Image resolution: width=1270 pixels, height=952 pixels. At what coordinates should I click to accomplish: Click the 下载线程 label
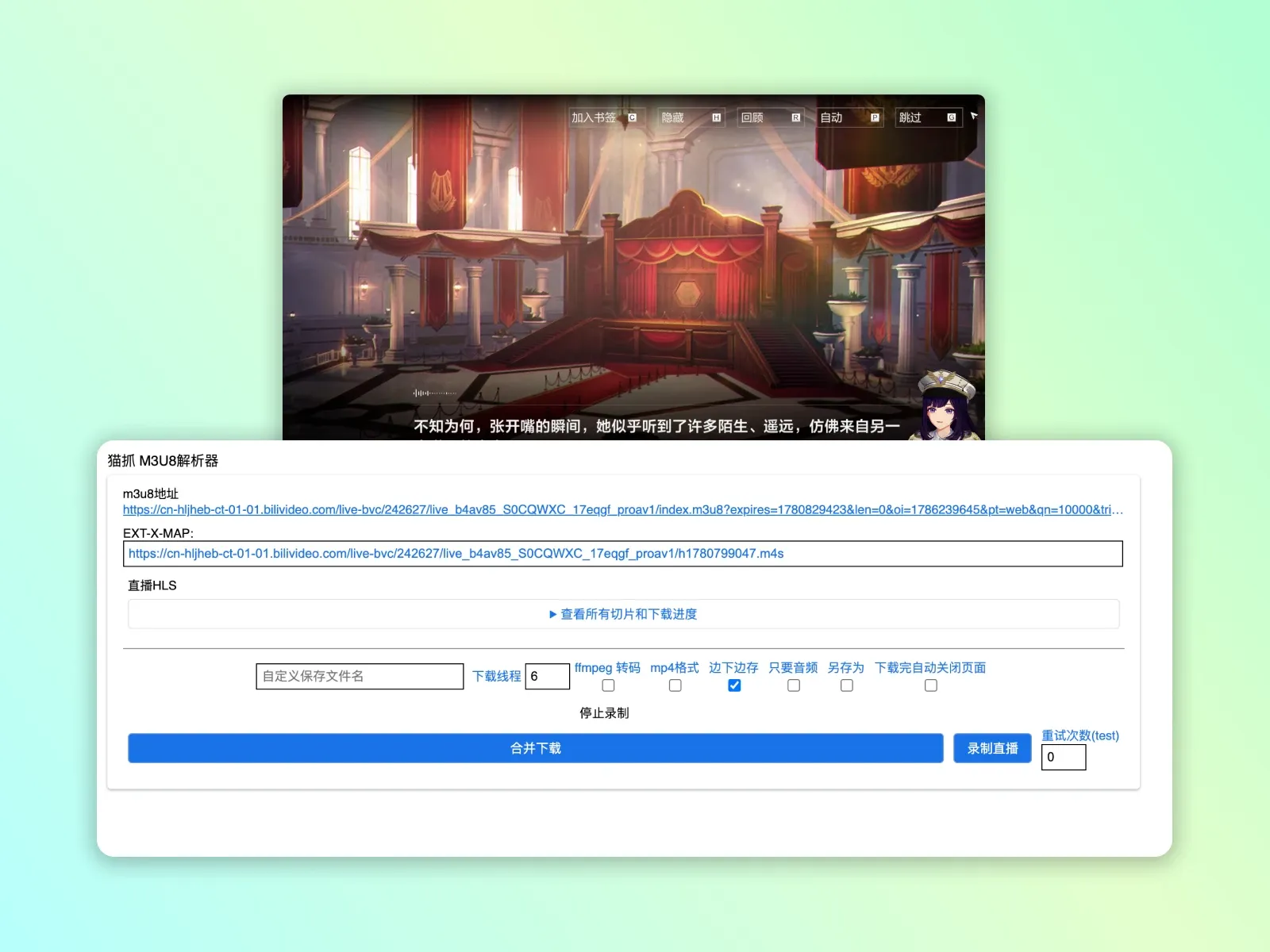497,676
